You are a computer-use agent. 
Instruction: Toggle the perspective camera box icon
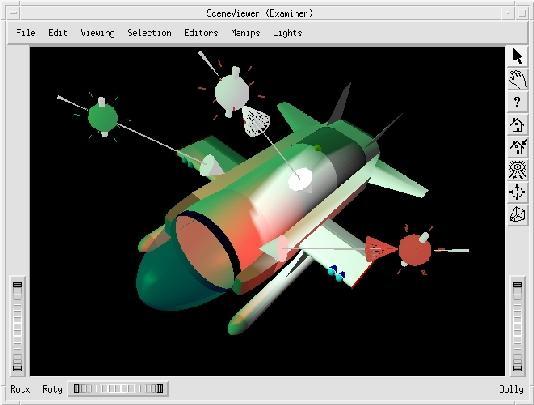coord(517,215)
